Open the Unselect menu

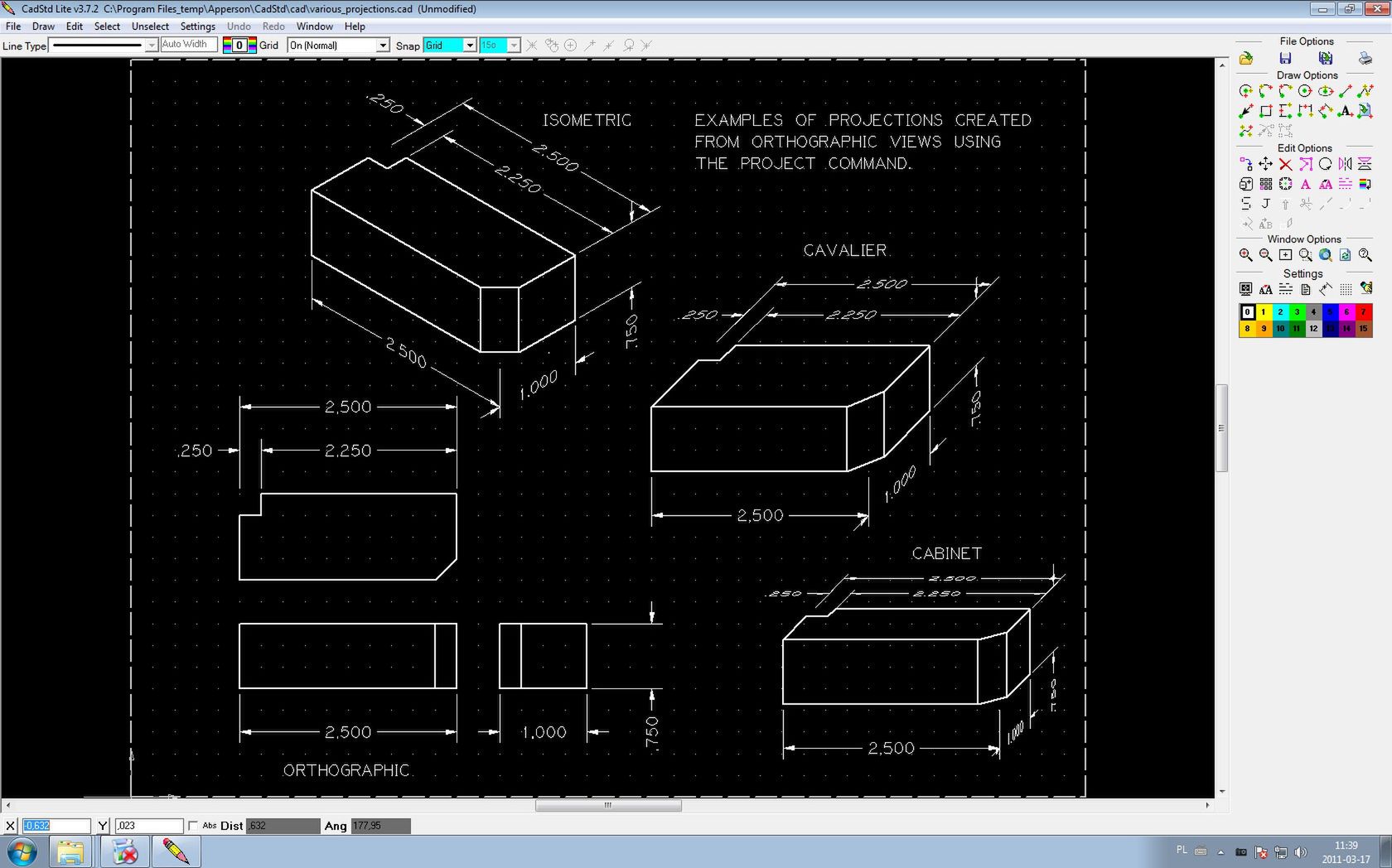pos(150,27)
